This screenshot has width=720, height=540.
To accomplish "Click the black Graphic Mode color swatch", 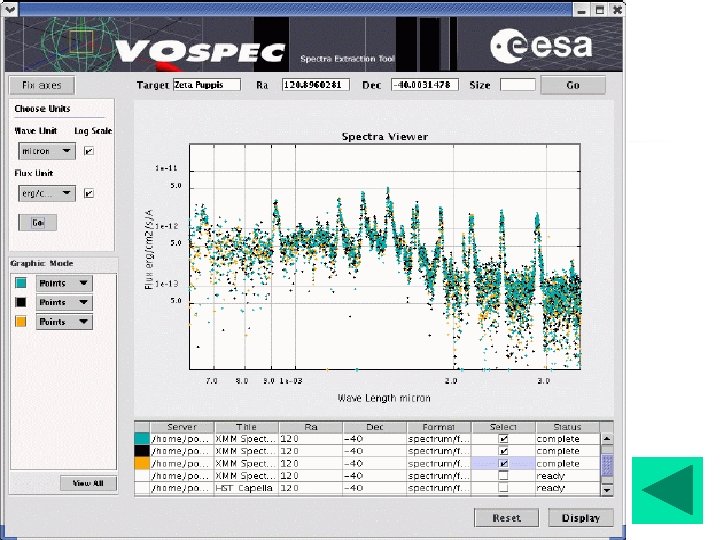I will [x=21, y=302].
